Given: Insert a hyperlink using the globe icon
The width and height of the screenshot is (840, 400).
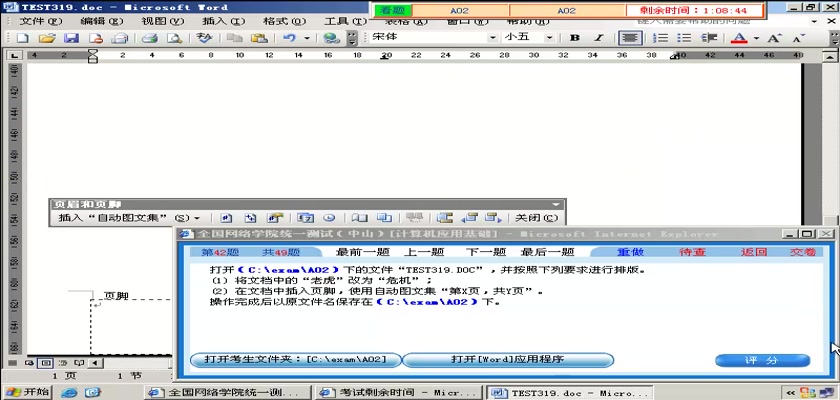Looking at the screenshot, I should pyautogui.click(x=332, y=38).
